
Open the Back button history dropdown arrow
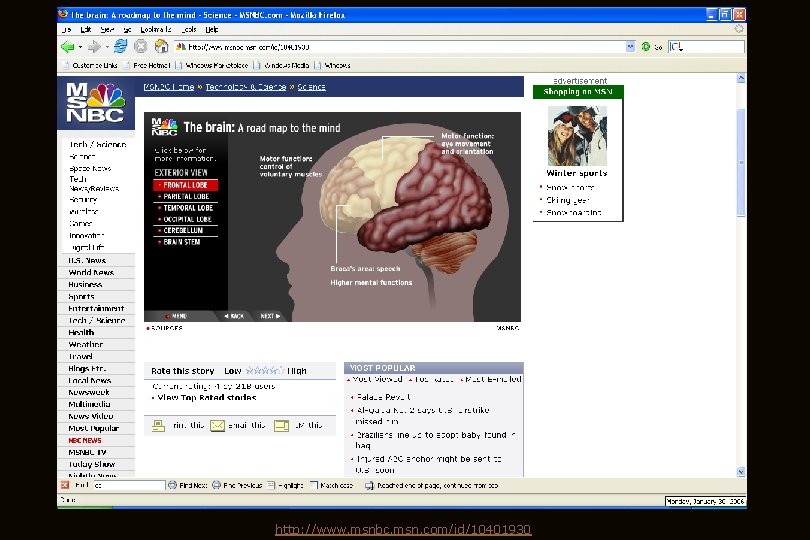point(81,47)
